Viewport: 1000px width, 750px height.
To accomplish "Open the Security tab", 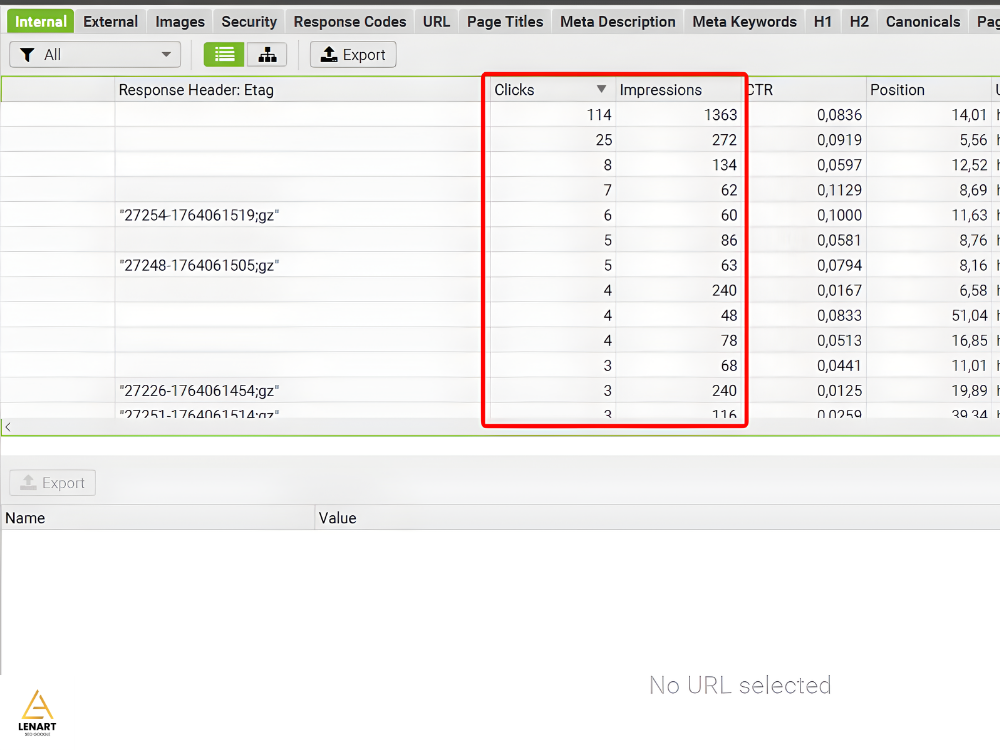I will [x=249, y=21].
